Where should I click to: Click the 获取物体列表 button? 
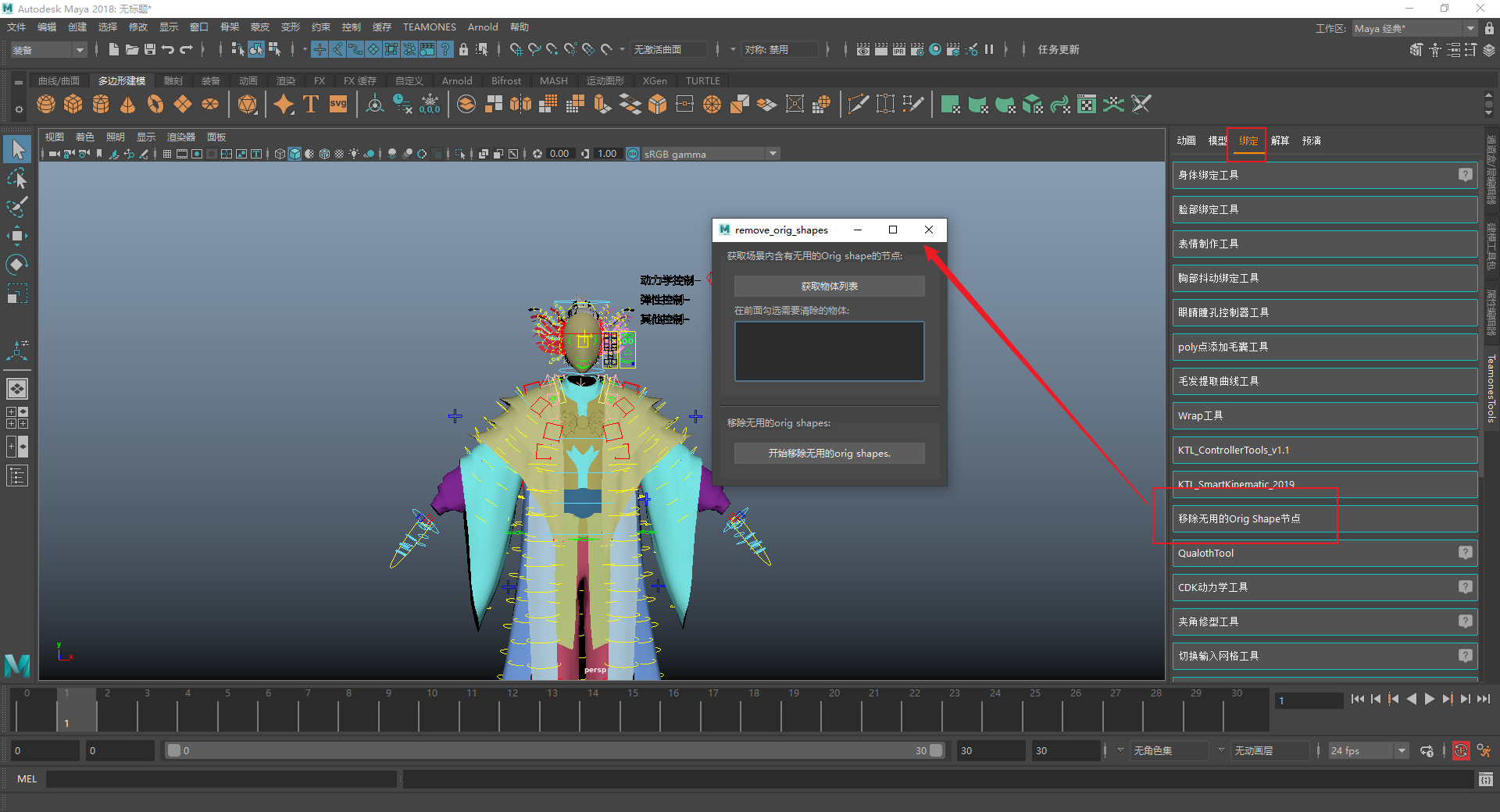(829, 287)
